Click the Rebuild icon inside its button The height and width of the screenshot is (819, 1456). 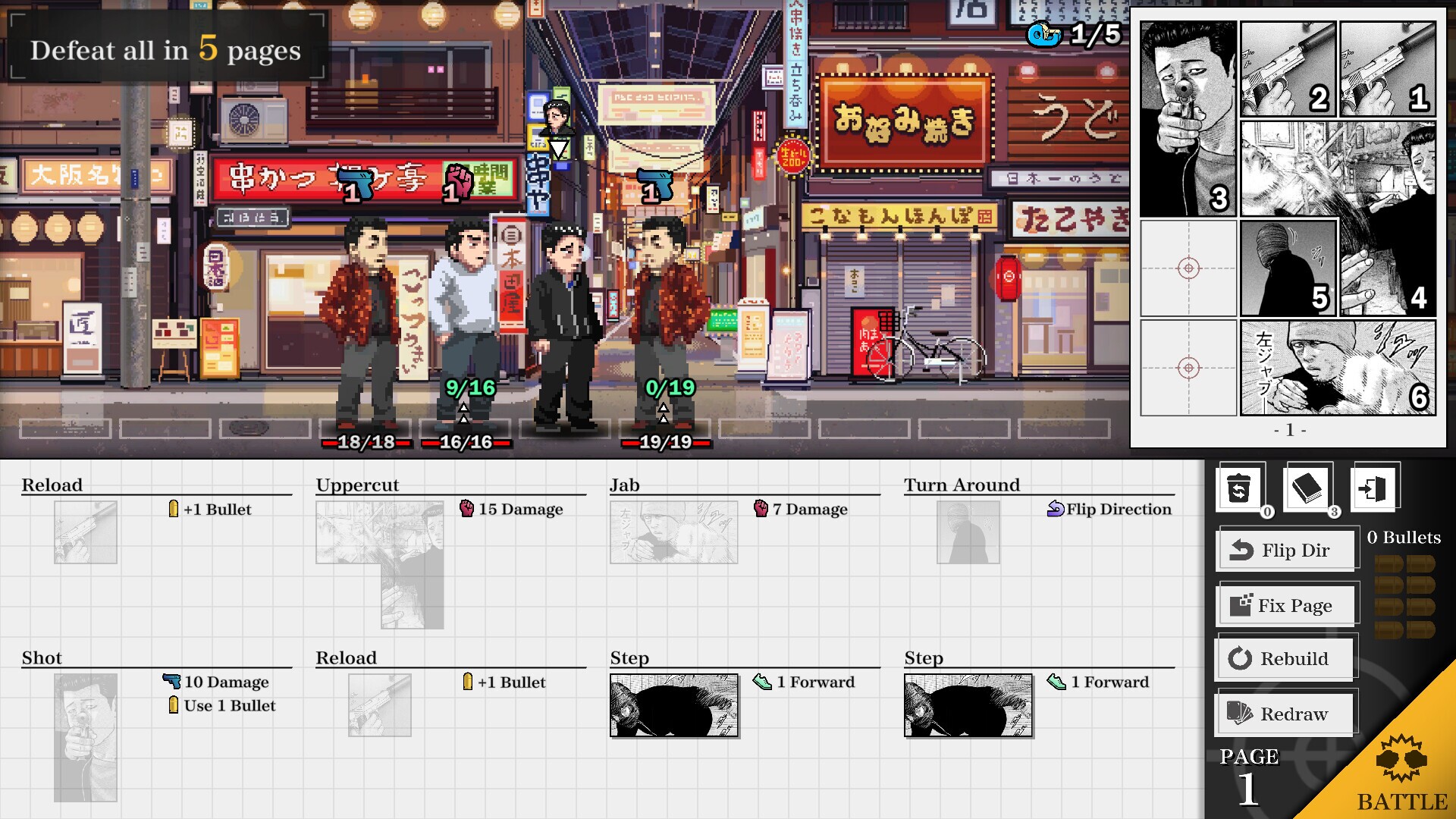pos(1241,657)
